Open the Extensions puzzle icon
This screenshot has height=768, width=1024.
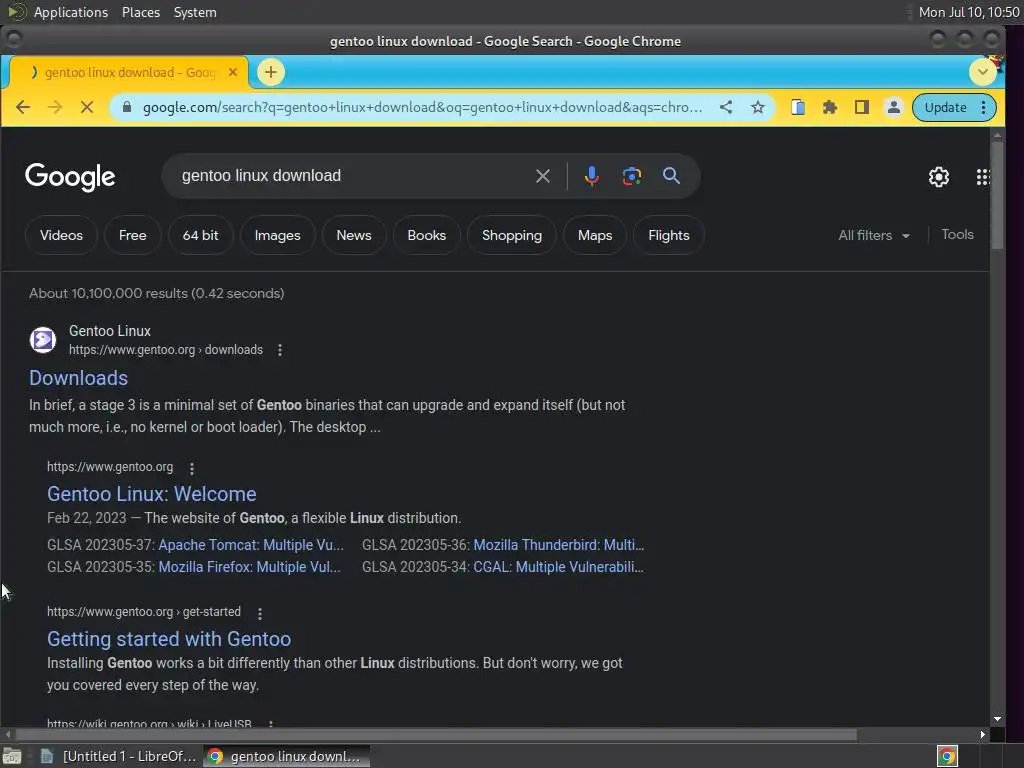829,107
